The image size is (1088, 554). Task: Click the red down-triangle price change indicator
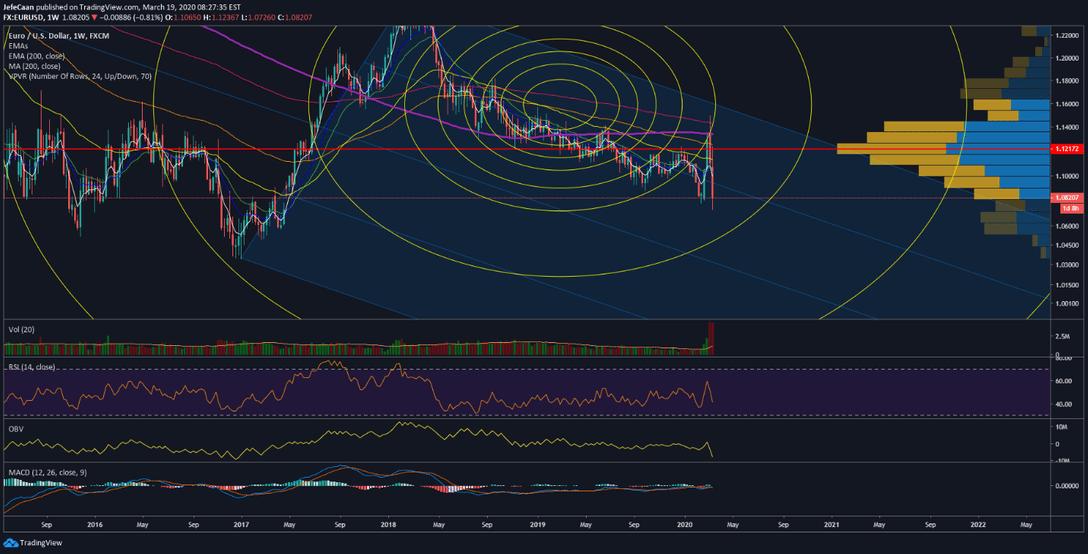tap(94, 17)
